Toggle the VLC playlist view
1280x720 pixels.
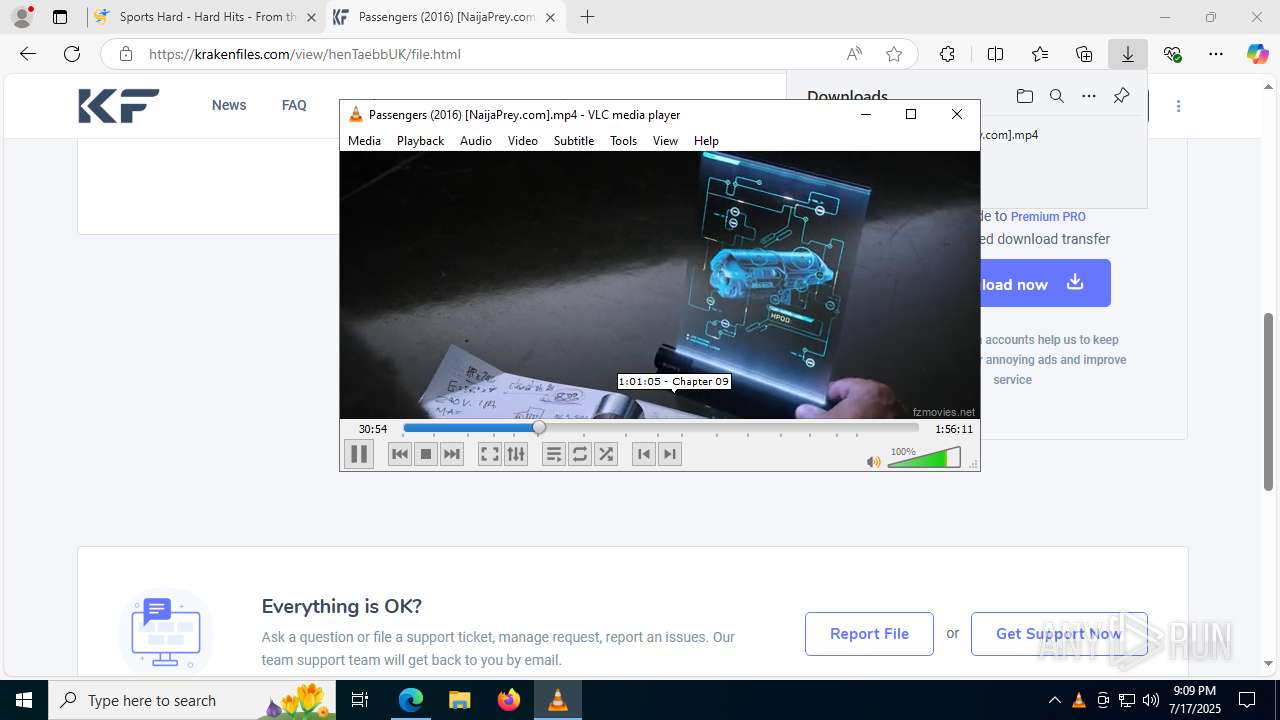point(553,454)
